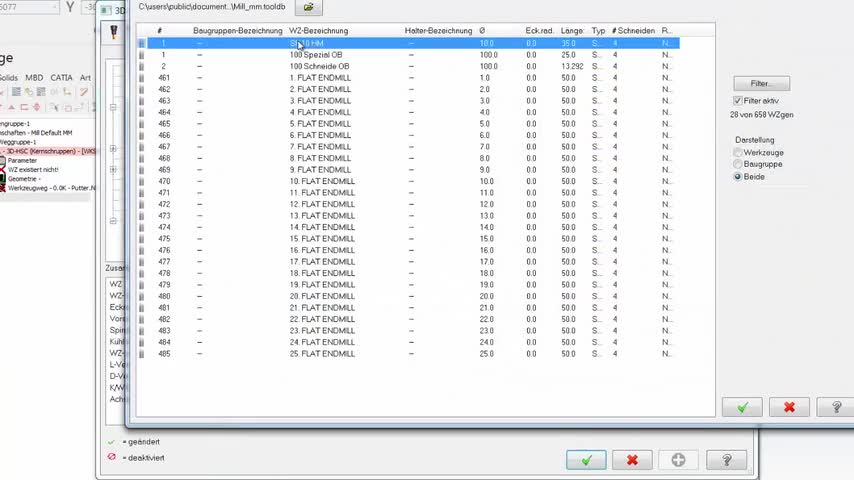This screenshot has width=854, height=480.
Task: Select row 12. FLAT ENDMILL
Action: tap(408, 204)
